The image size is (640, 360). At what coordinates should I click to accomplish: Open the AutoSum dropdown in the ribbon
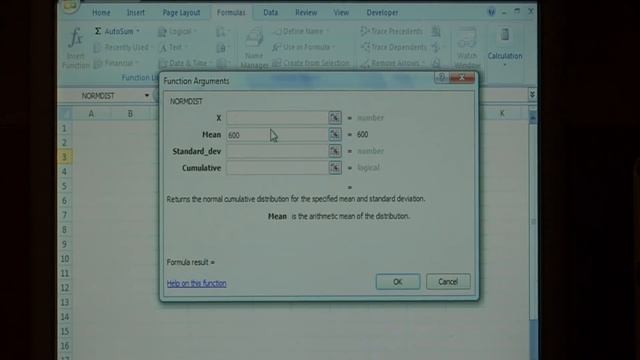[x=117, y=31]
